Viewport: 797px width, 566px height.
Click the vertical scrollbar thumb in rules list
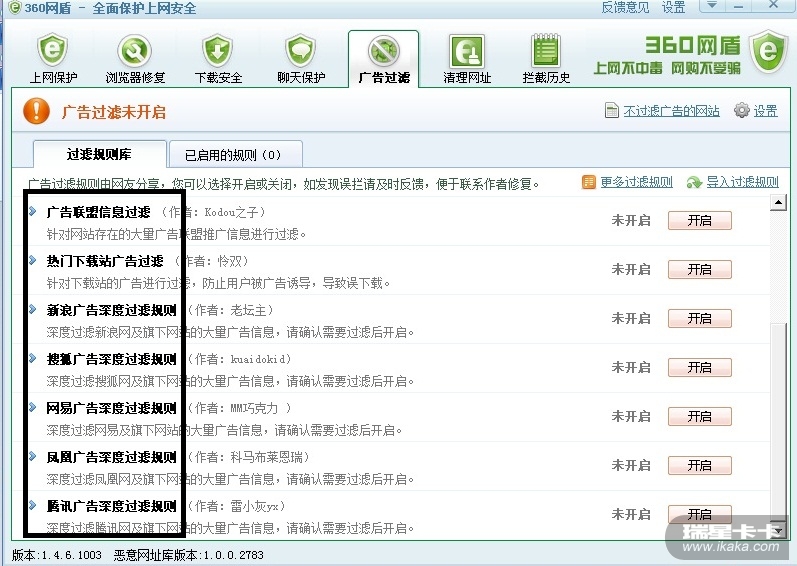778,421
